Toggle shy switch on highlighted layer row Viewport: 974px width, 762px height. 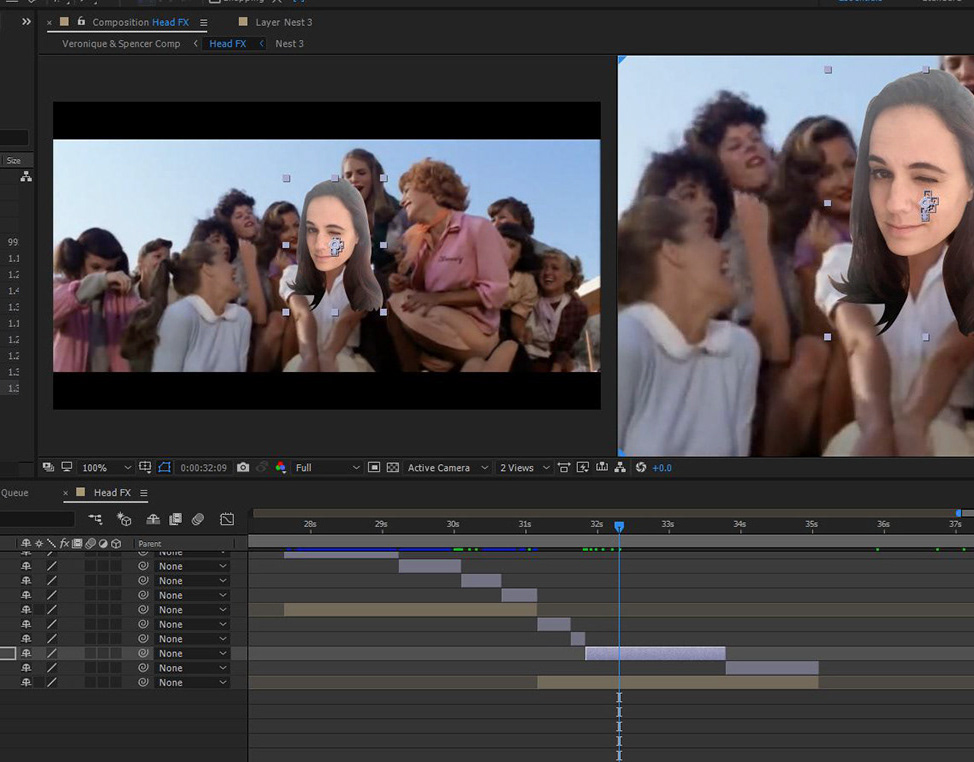tap(26, 653)
